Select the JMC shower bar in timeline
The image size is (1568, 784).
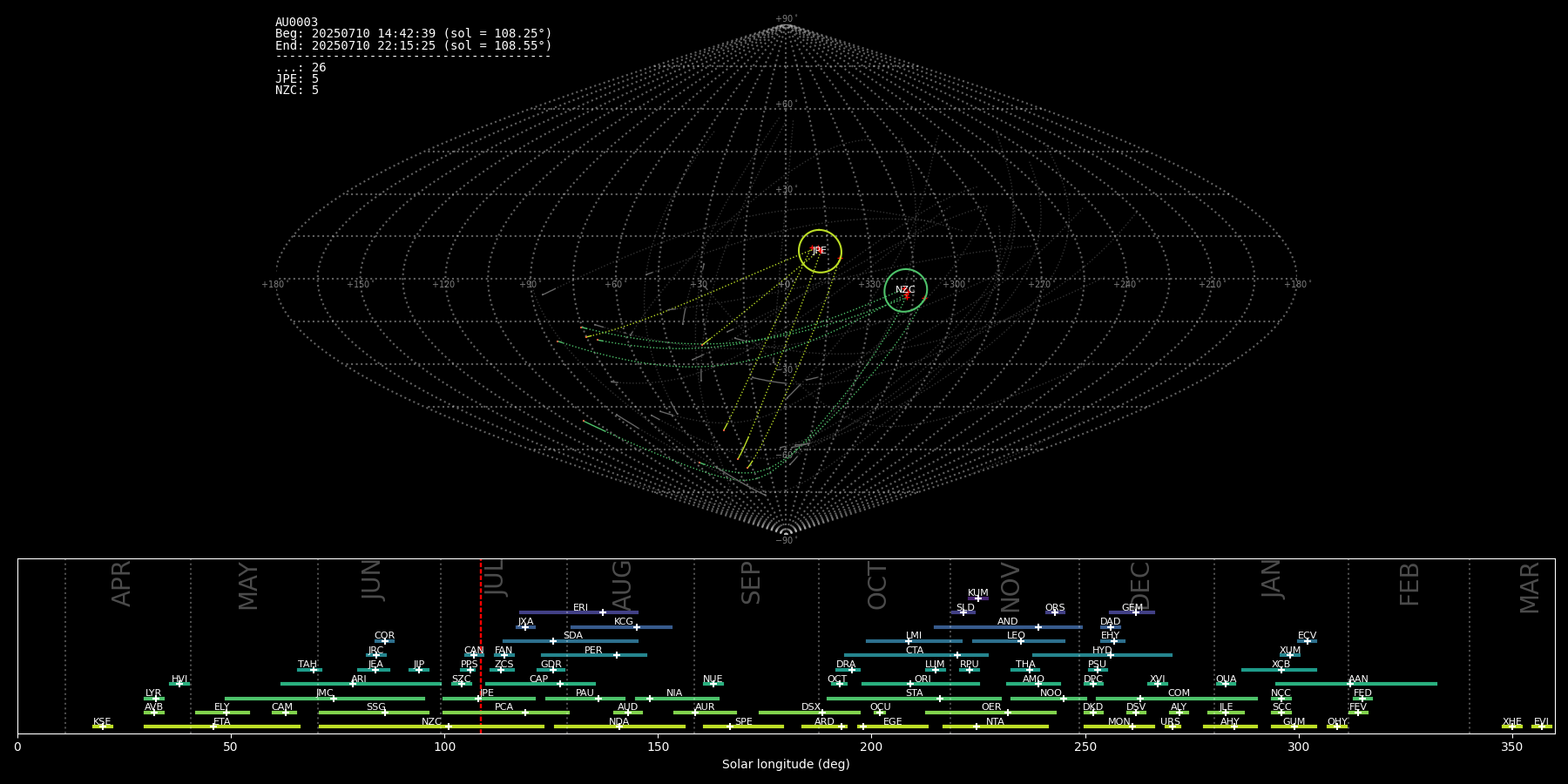pyautogui.click(x=325, y=699)
